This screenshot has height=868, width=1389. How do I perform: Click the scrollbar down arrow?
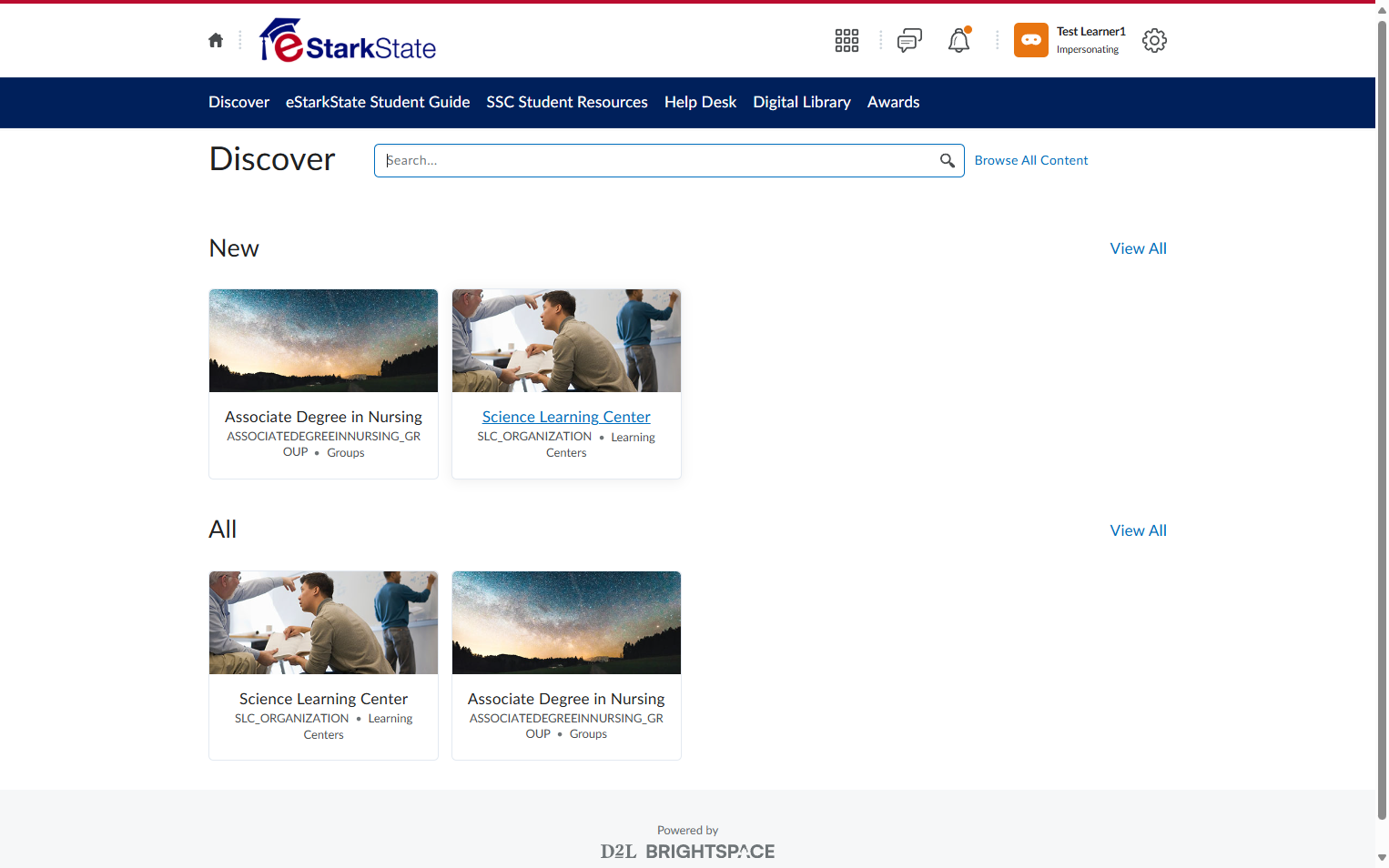click(x=1382, y=858)
